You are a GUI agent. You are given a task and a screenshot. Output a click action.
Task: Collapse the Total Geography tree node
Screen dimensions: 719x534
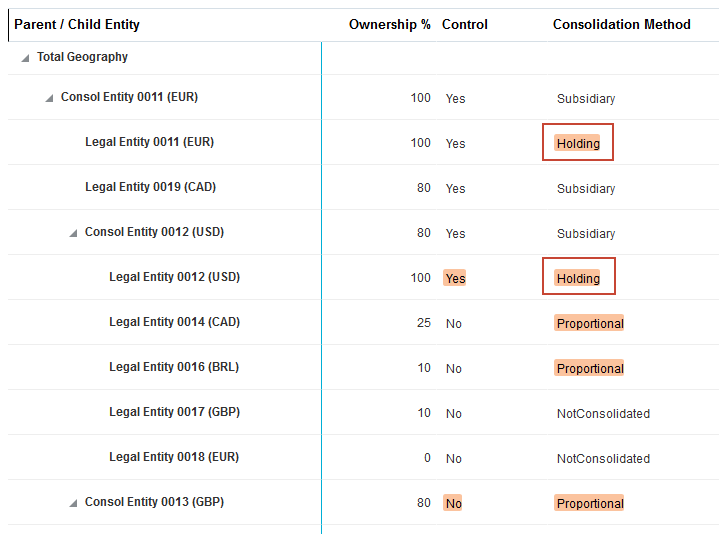[x=26, y=58]
